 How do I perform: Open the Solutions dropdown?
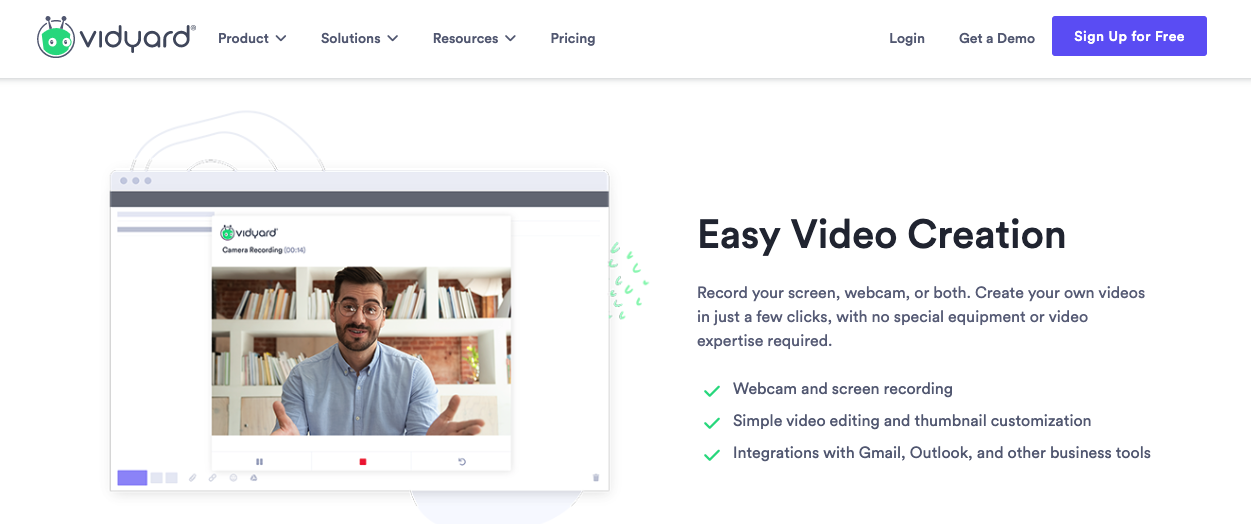coord(359,38)
